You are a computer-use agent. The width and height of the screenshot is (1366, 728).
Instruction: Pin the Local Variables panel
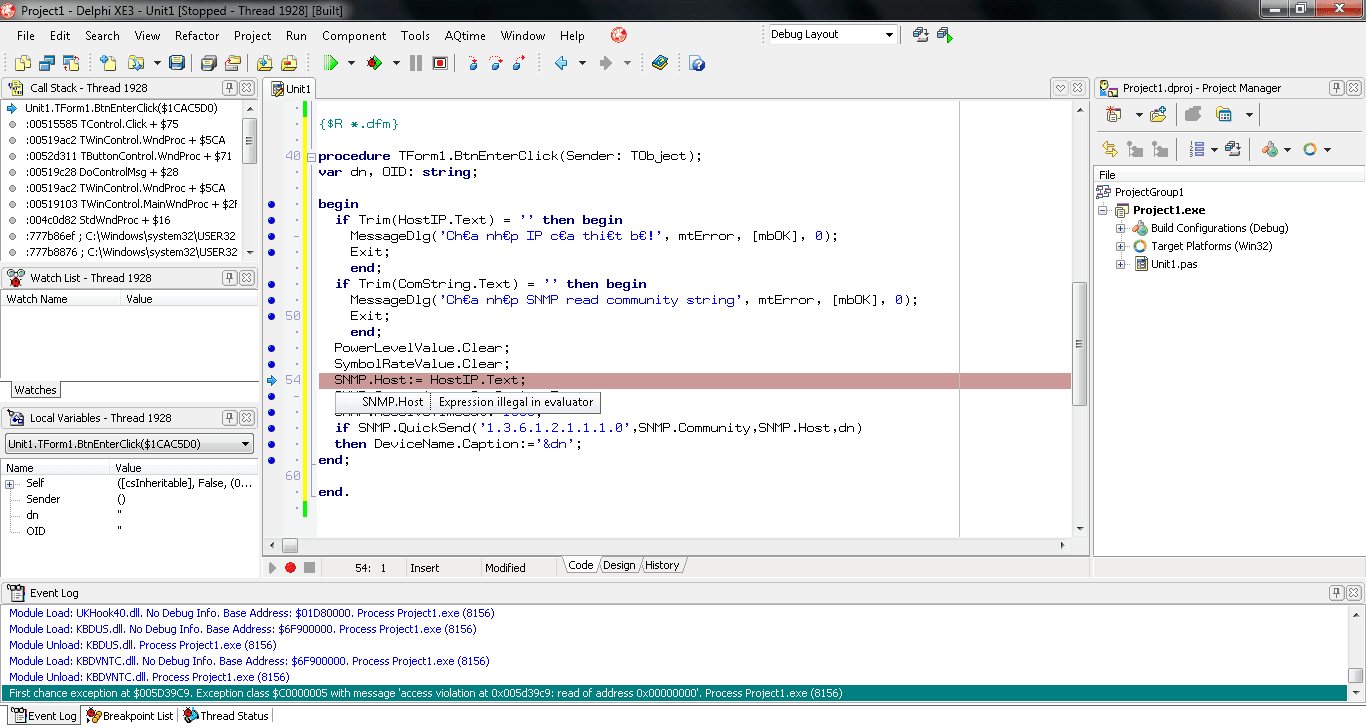click(229, 418)
